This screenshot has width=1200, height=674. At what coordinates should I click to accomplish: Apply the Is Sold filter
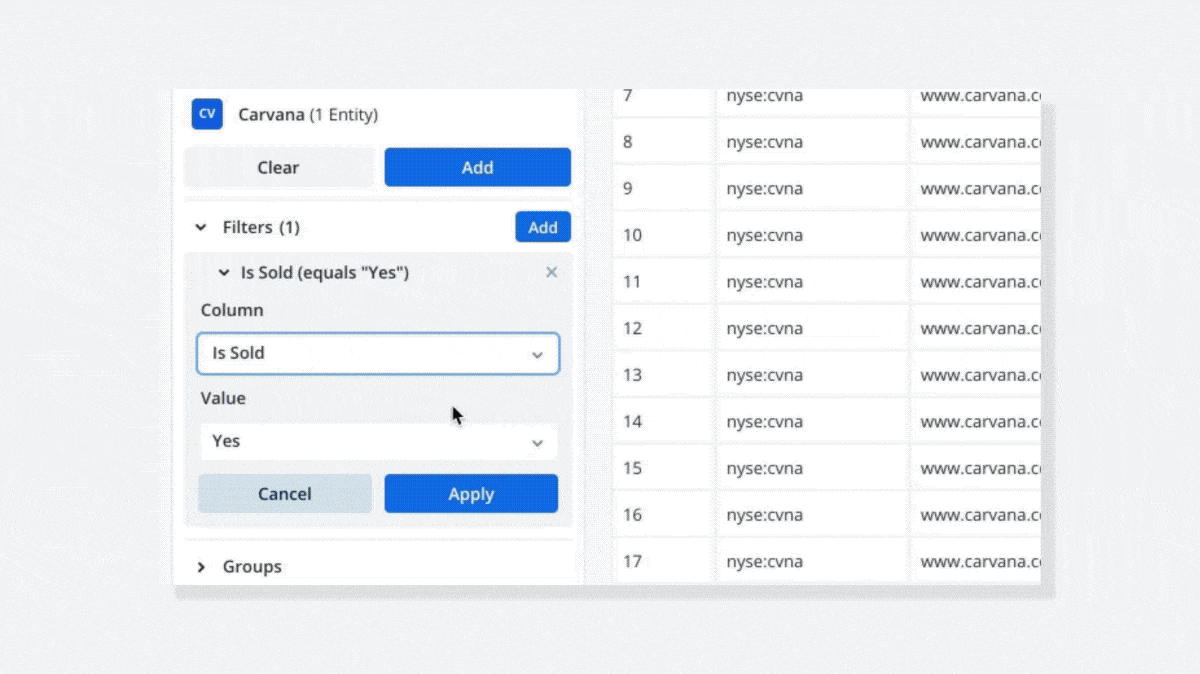point(471,494)
